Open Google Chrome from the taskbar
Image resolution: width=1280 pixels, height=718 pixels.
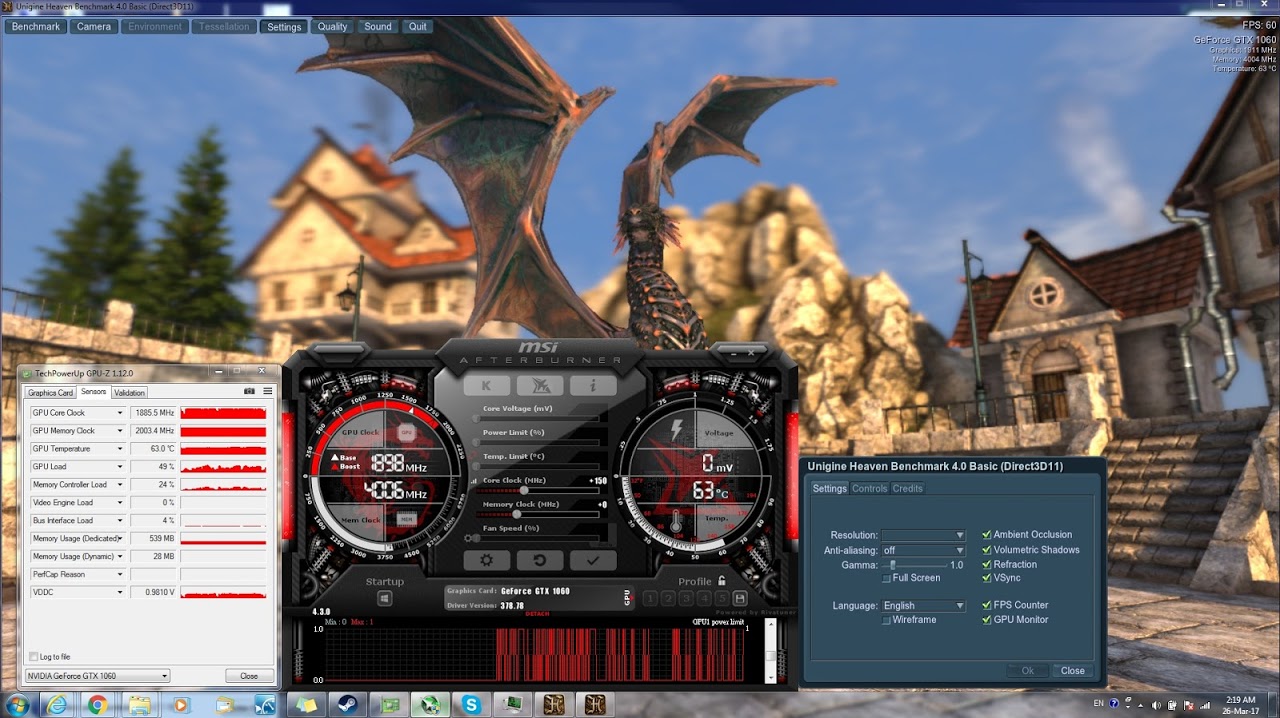pos(97,705)
